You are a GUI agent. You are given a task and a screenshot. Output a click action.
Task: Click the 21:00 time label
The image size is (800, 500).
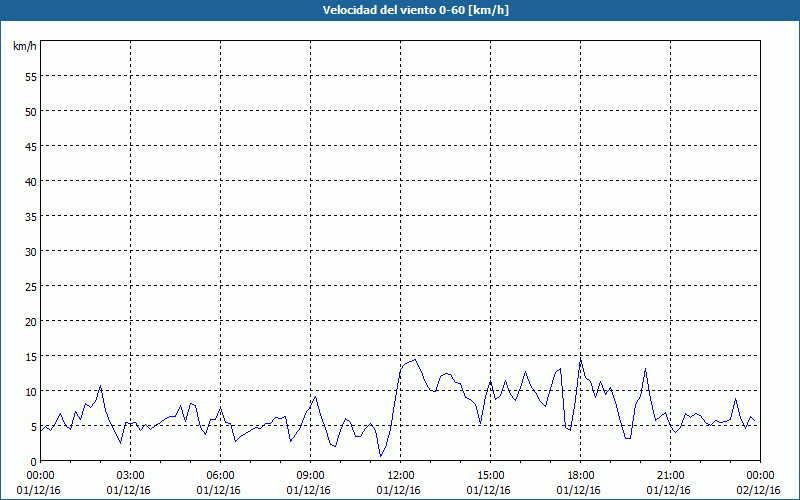670,476
